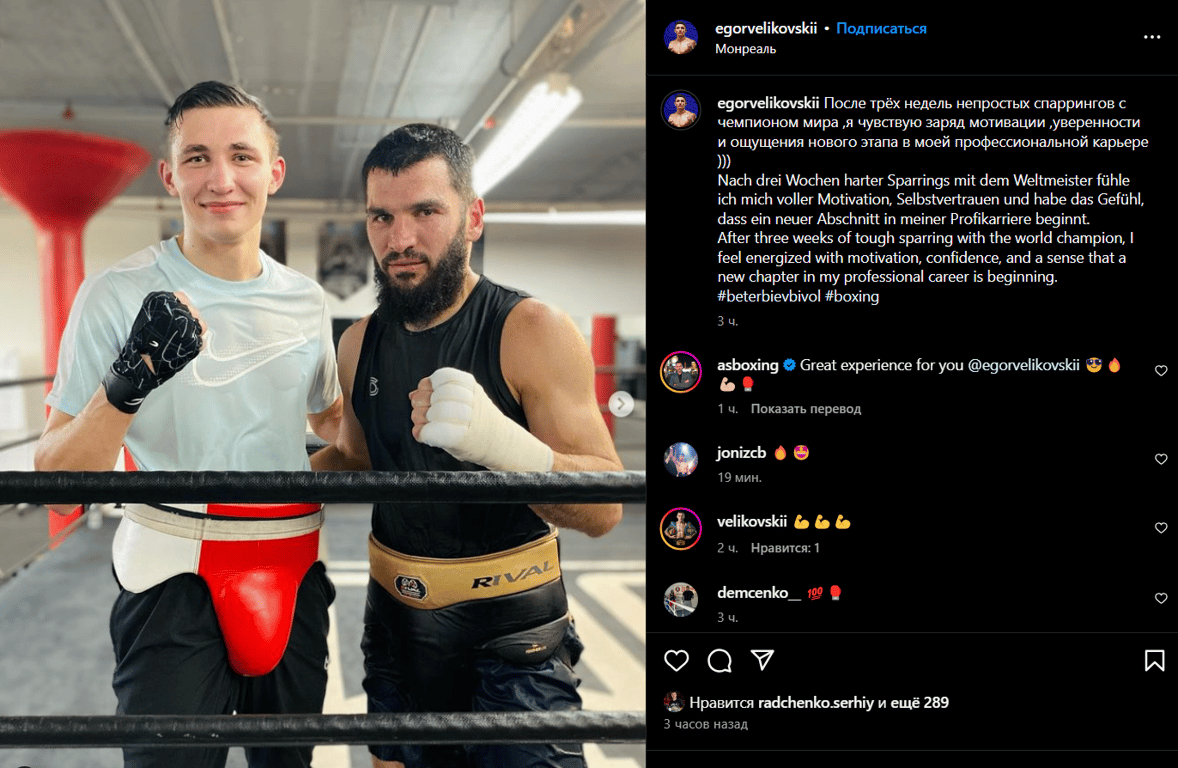This screenshot has height=768, width=1178.
Task: Save the post with bookmark icon
Action: pos(1155,661)
